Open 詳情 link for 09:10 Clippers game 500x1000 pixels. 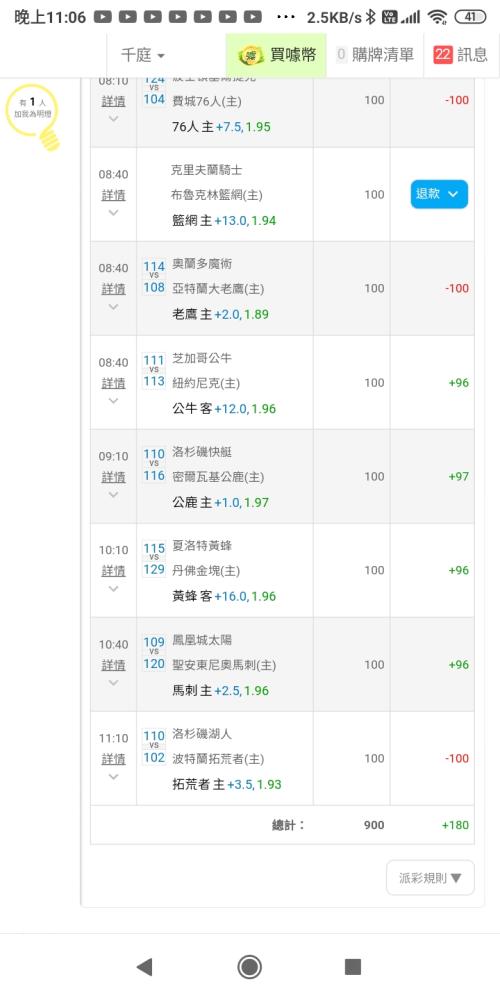tap(114, 476)
